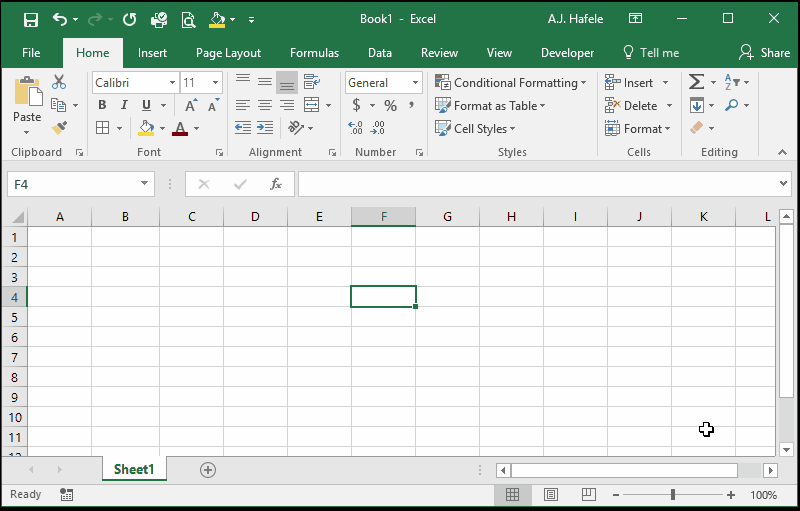Click the Wrap Text icon
This screenshot has width=800, height=511.
click(x=311, y=82)
